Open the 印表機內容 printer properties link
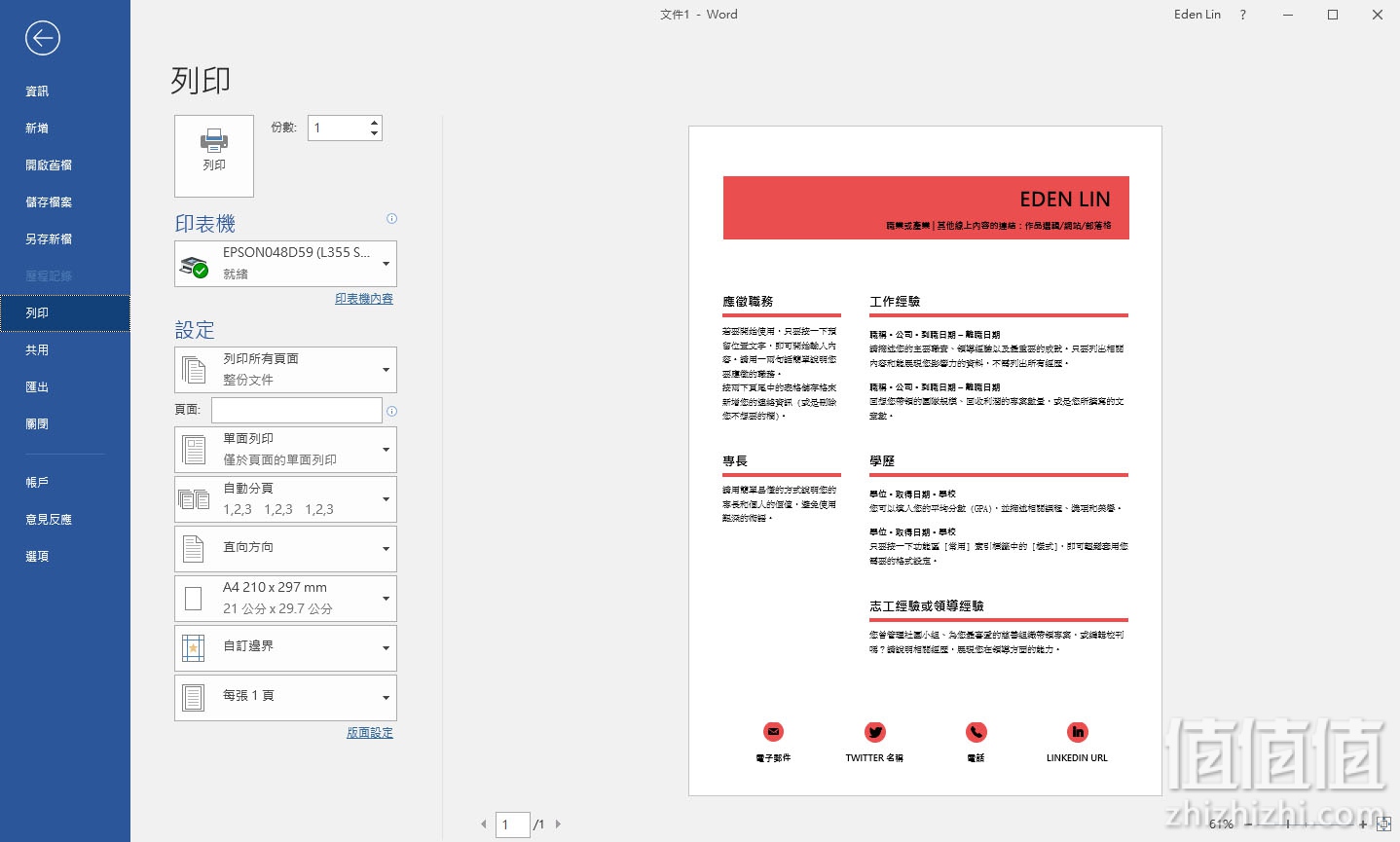 (364, 299)
